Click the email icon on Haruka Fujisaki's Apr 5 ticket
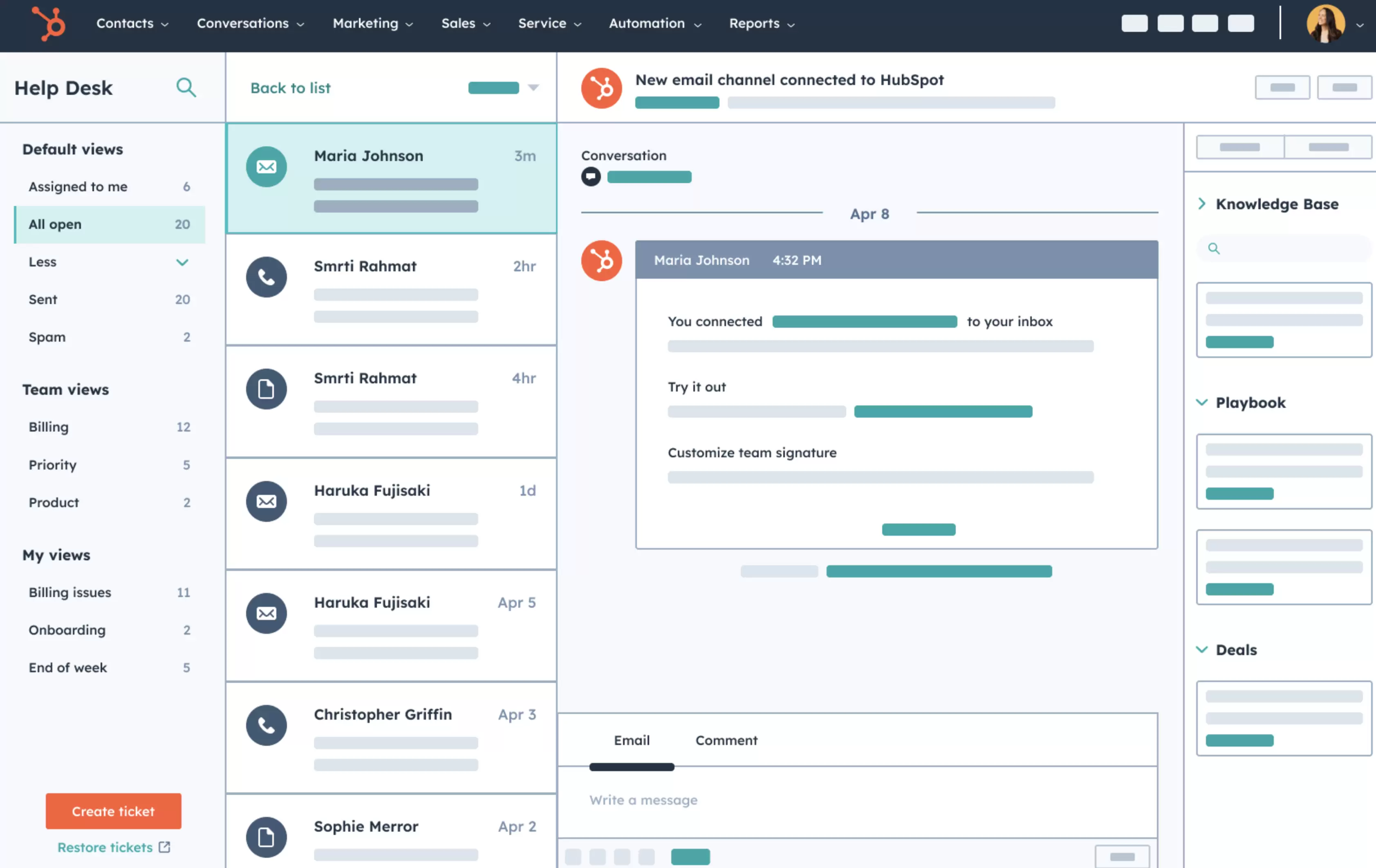Viewport: 1376px width, 868px height. coord(266,613)
